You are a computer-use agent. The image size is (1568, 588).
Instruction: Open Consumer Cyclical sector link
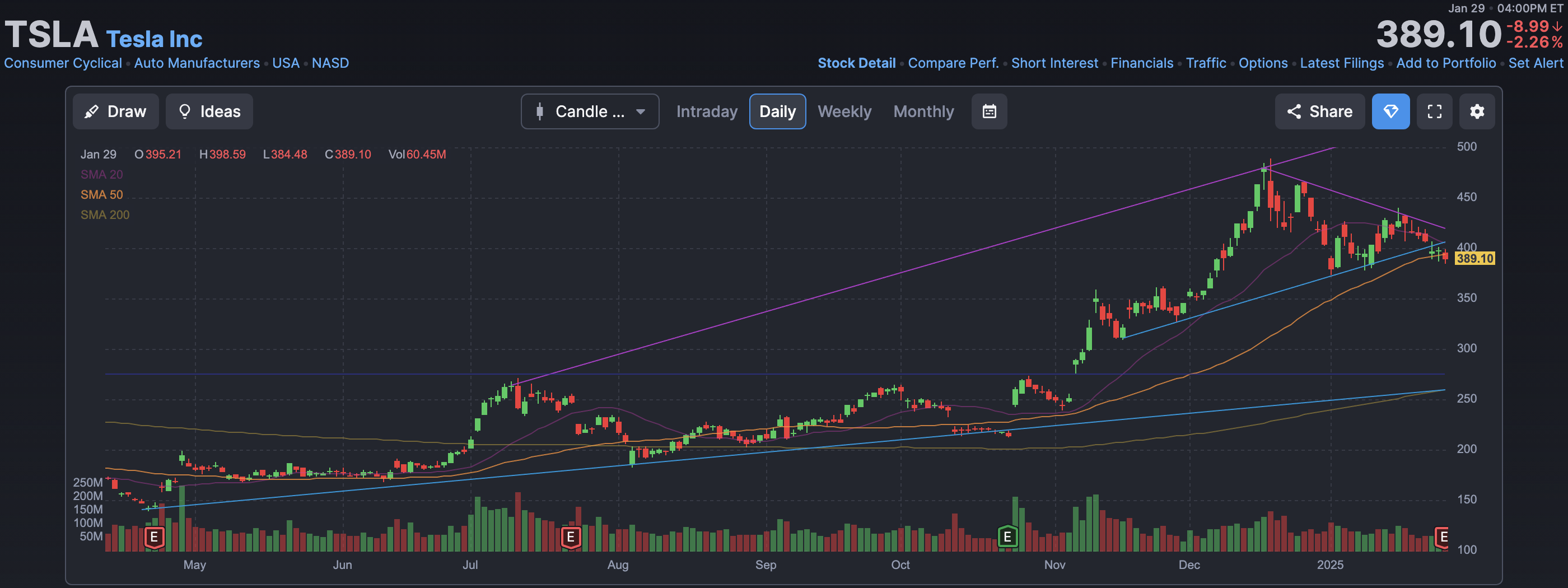63,63
